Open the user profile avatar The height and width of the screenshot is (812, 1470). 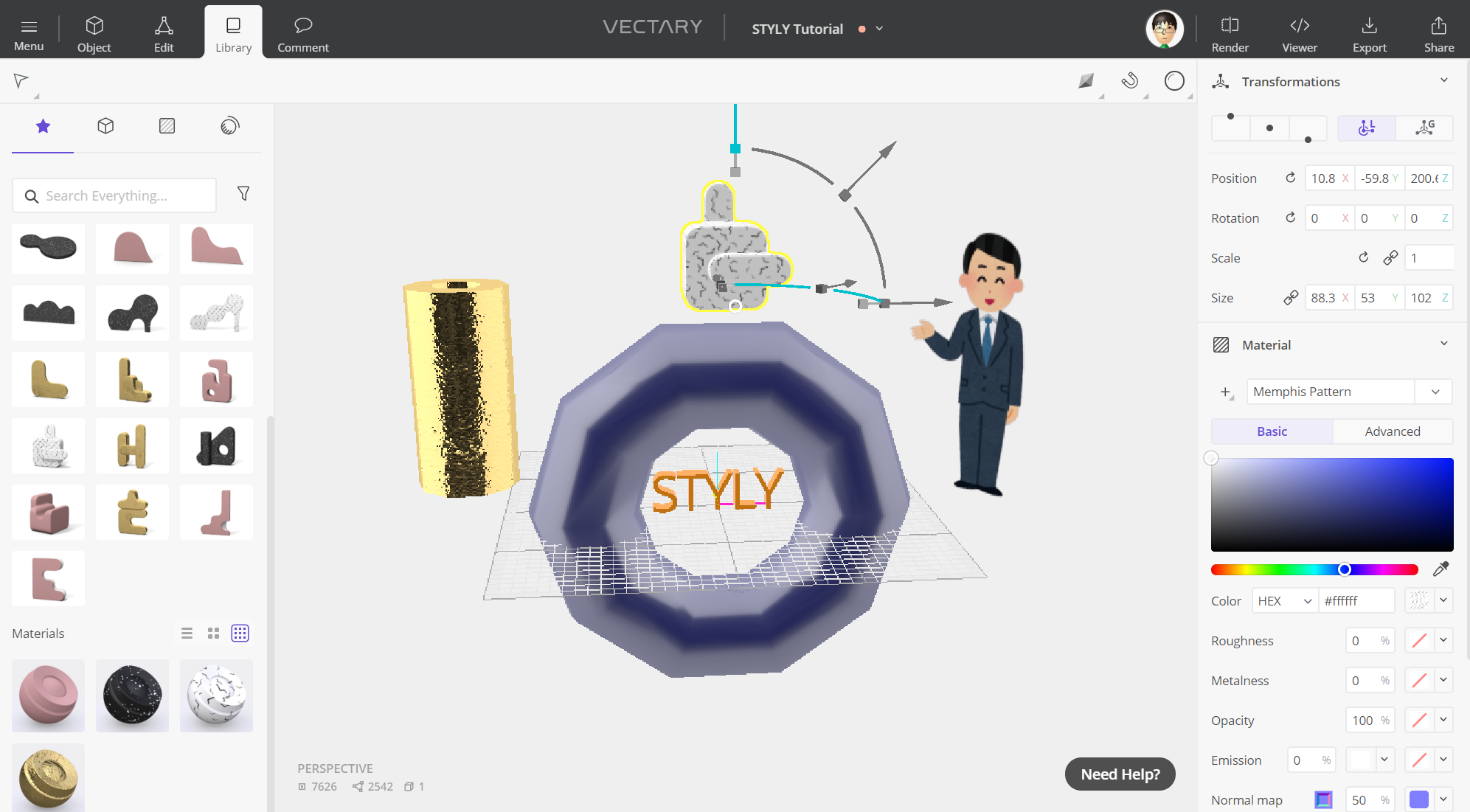pos(1164,29)
